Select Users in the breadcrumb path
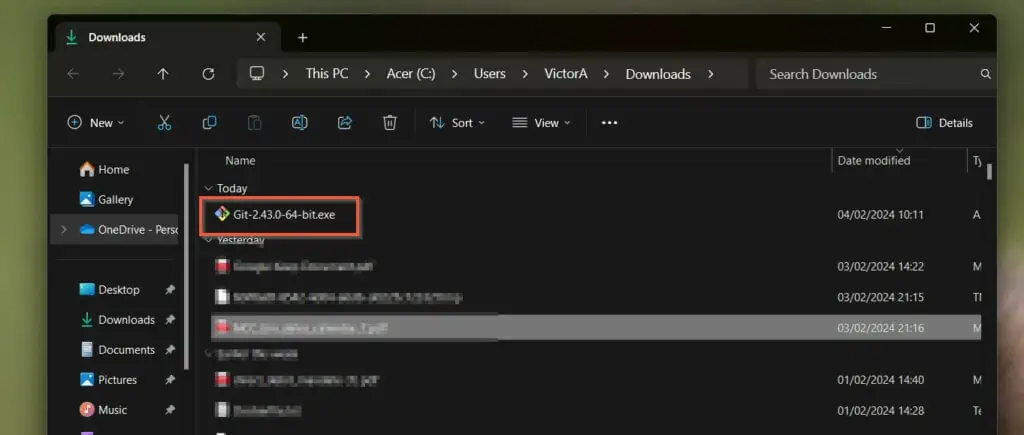This screenshot has width=1024, height=435. [x=490, y=74]
